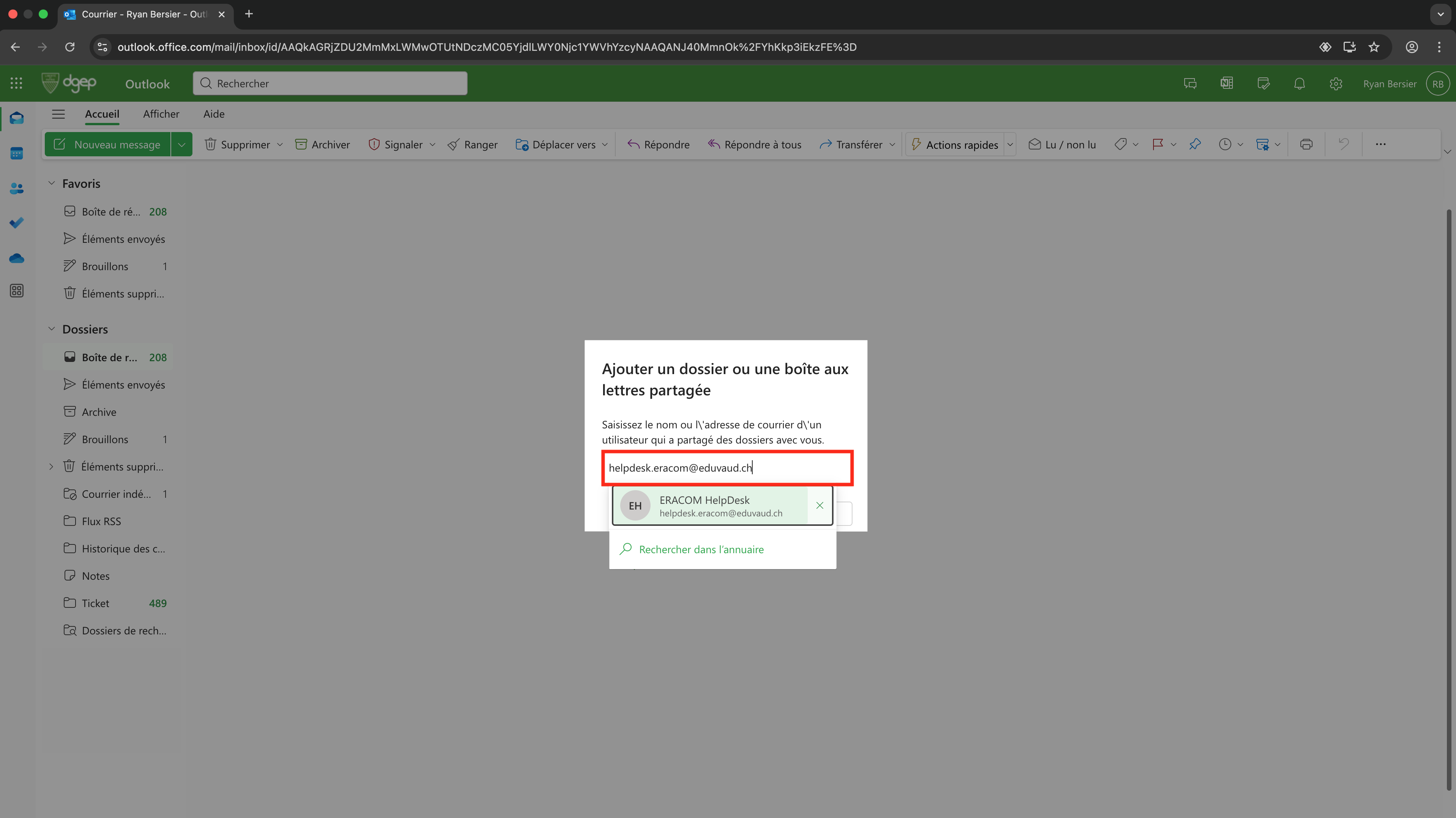The image size is (1456, 818).
Task: Open Outlook settings gear
Action: 1336,83
